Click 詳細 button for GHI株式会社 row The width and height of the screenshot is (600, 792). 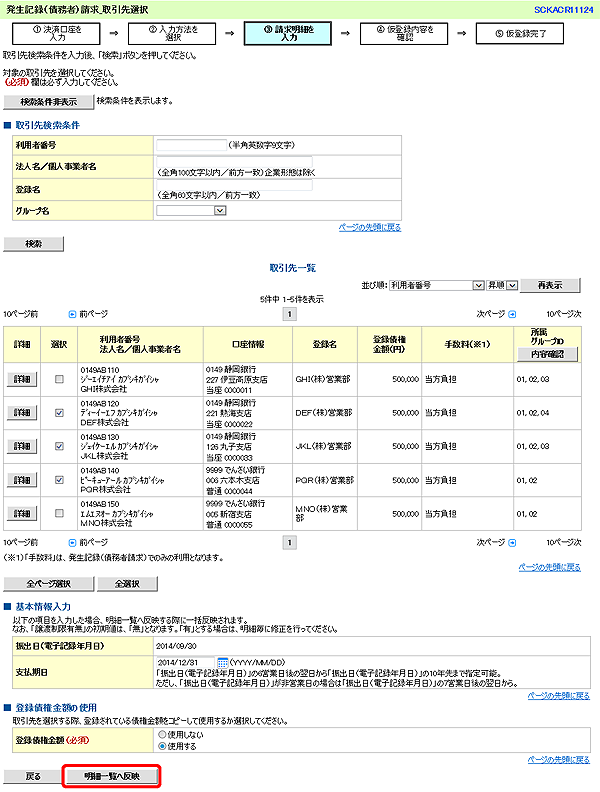pyautogui.click(x=22, y=379)
